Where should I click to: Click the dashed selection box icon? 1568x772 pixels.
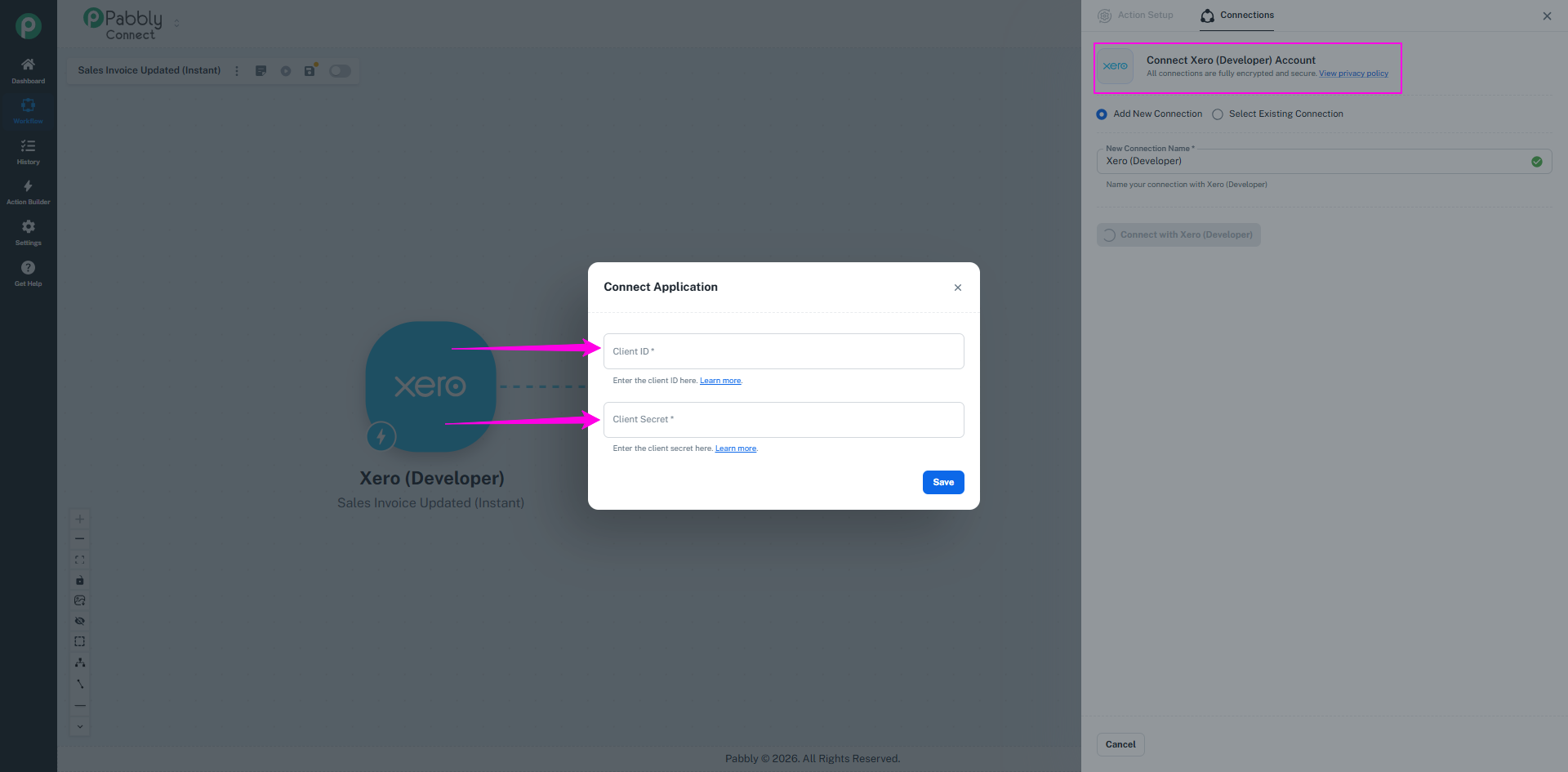pyautogui.click(x=80, y=641)
